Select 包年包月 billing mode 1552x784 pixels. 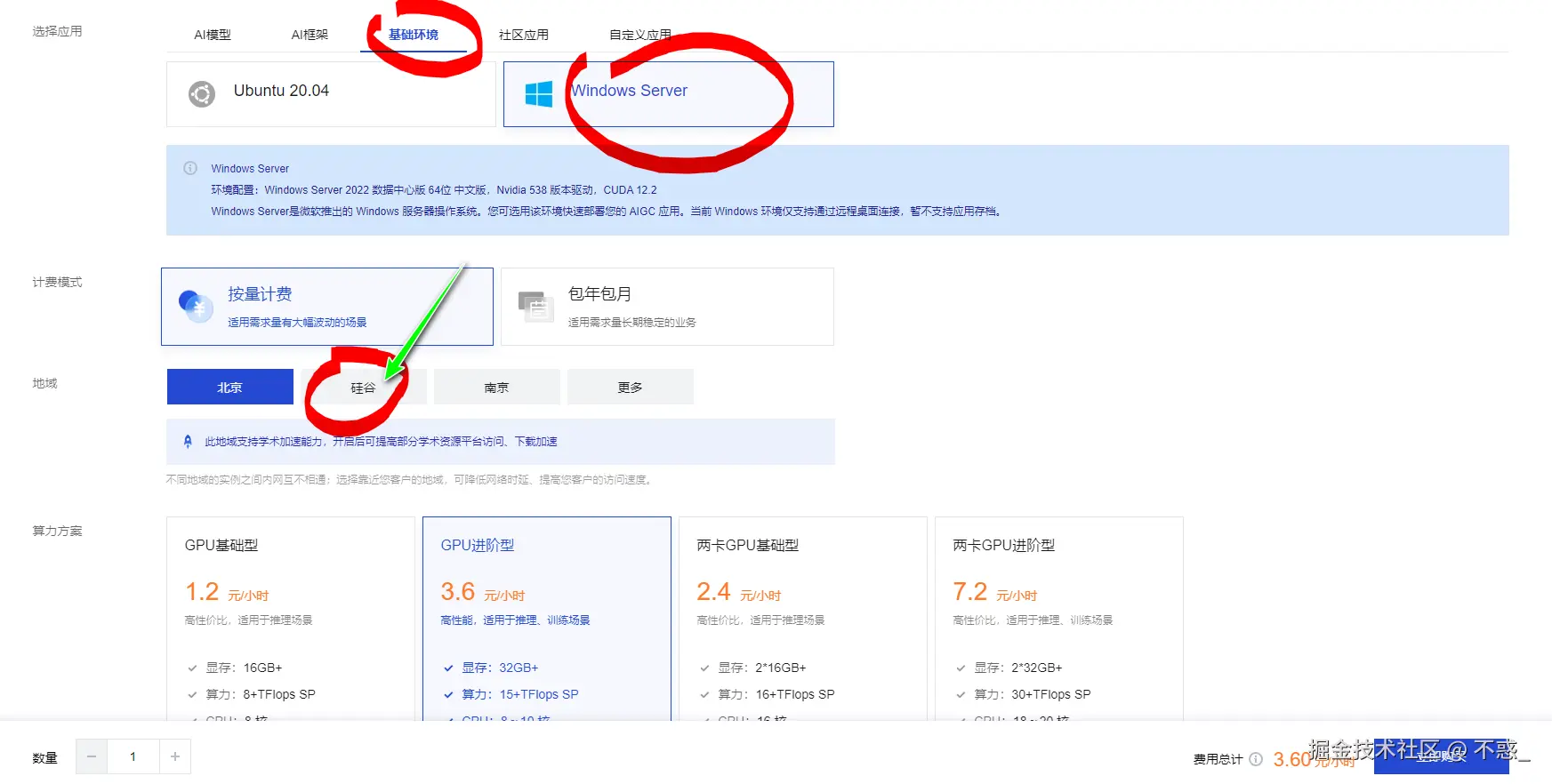coord(667,307)
